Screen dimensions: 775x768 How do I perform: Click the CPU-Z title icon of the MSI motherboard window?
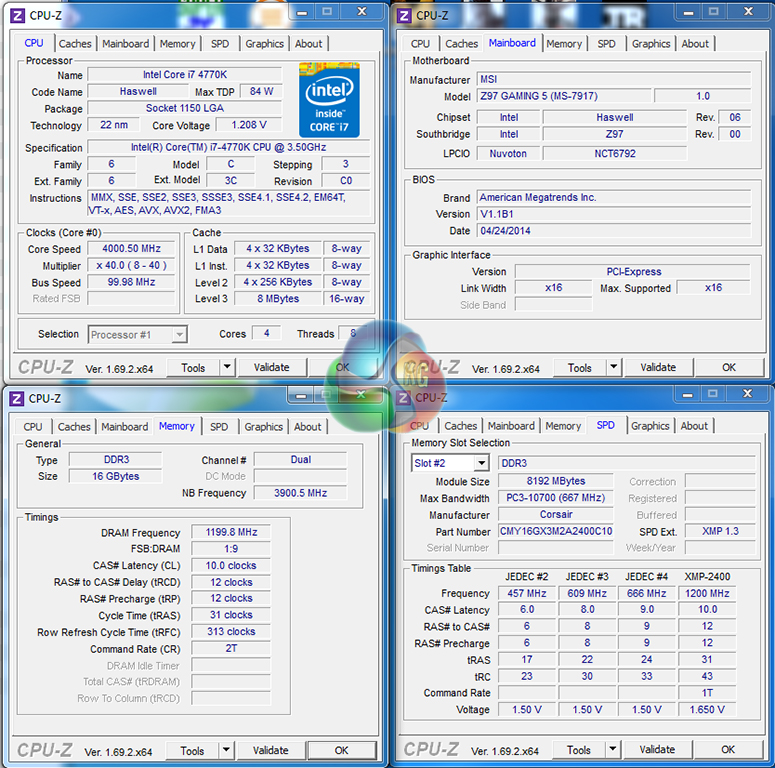tap(404, 15)
